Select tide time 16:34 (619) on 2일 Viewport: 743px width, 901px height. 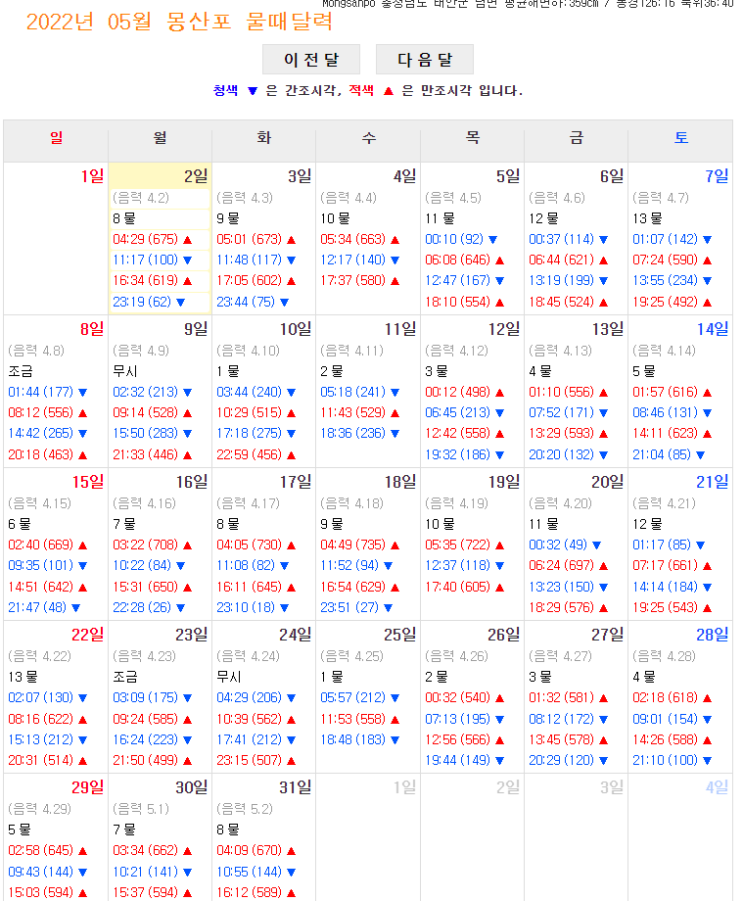point(145,280)
